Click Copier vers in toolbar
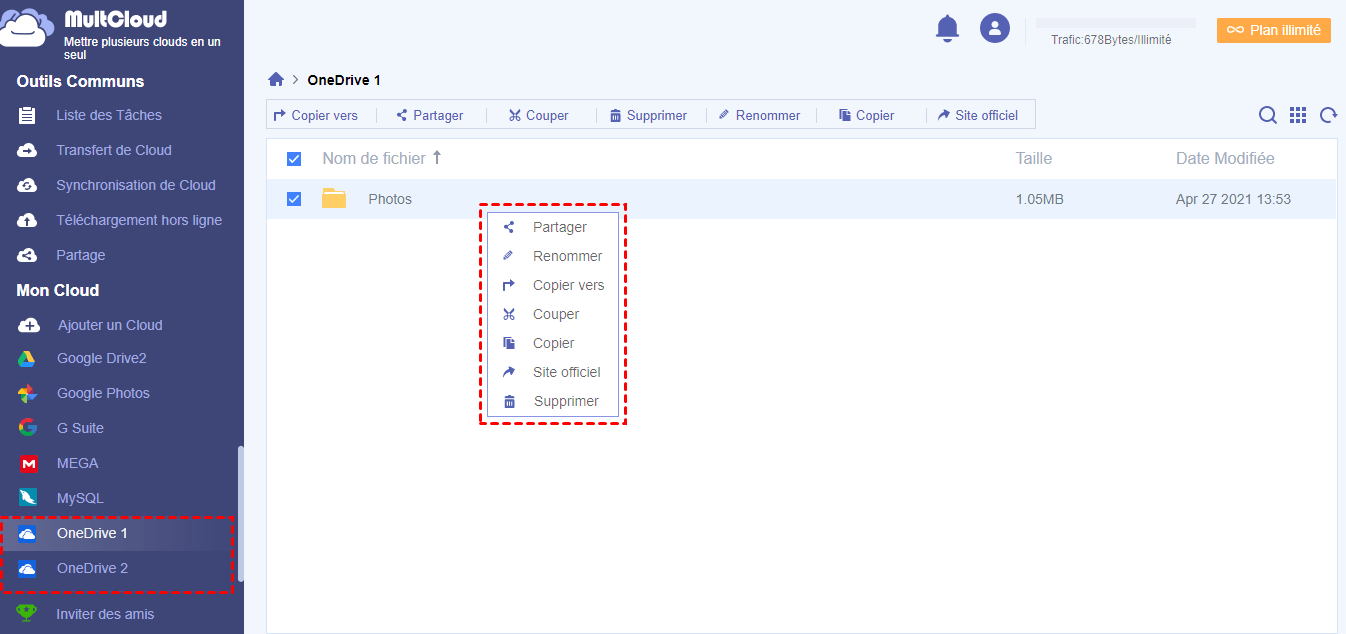Image resolution: width=1346 pixels, height=634 pixels. pos(316,115)
